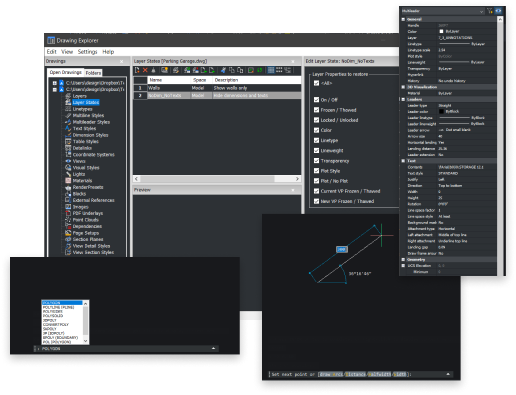Toggle the <All> checkbox
Image resolution: width=516 pixels, height=395 pixels.
316,83
